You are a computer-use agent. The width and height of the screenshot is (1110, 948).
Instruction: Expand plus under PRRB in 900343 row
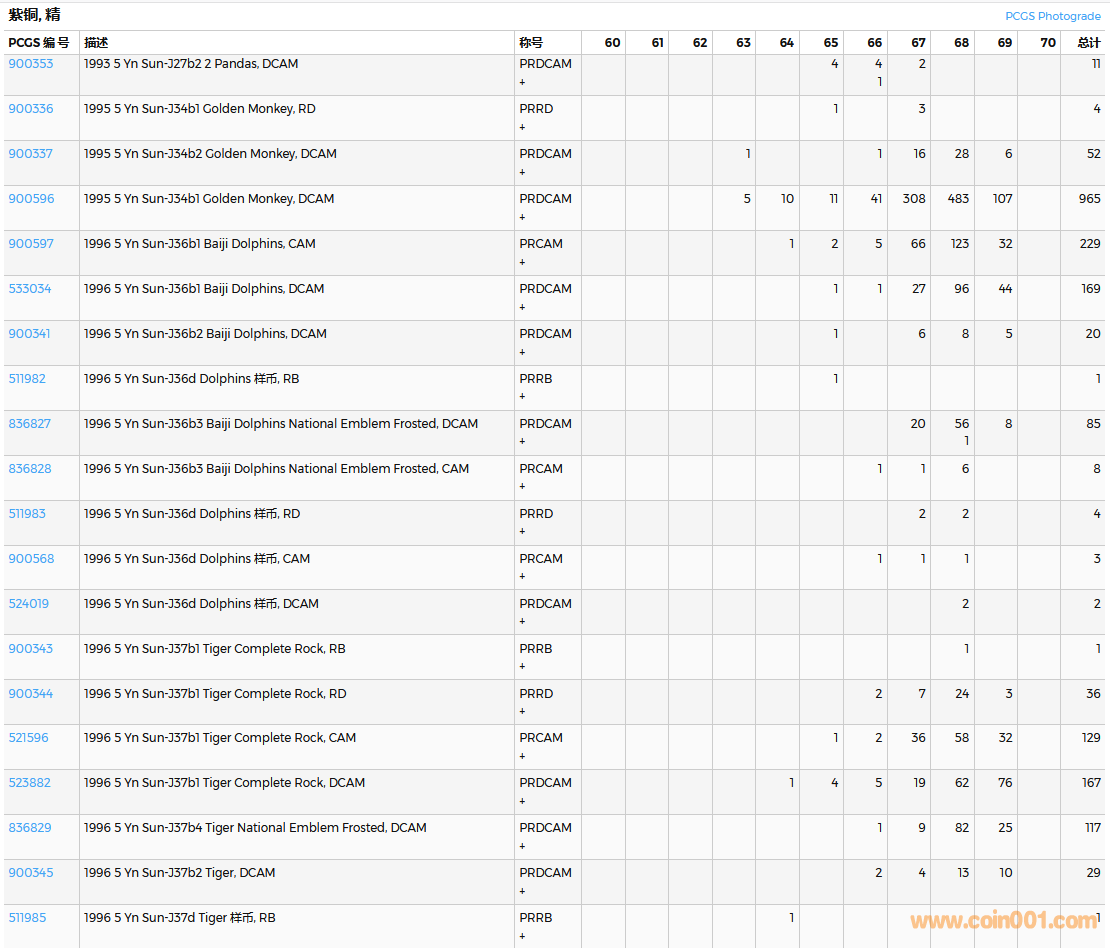pyautogui.click(x=522, y=667)
